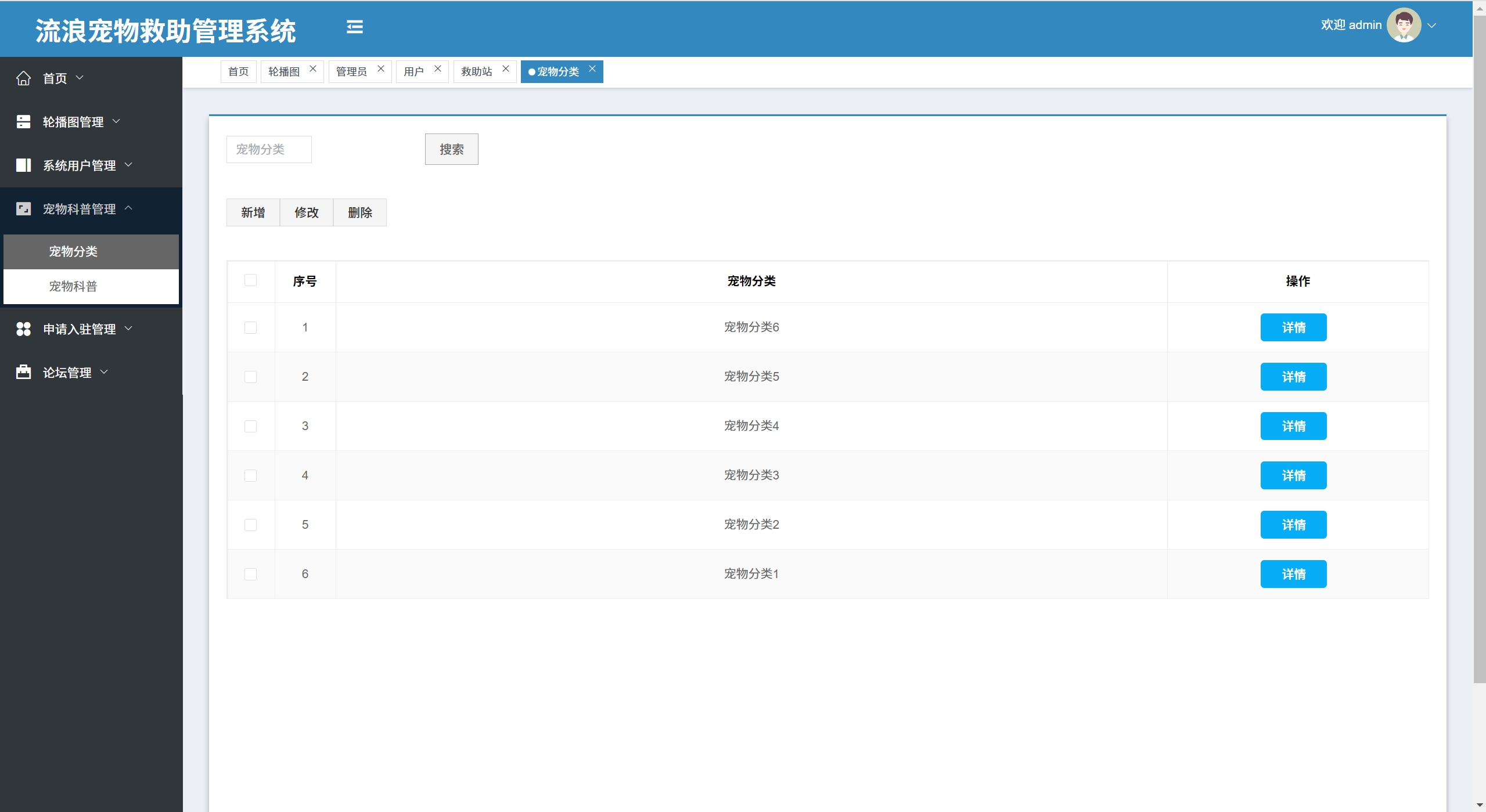The width and height of the screenshot is (1486, 812).
Task: View 详情 for 宠物分类5
Action: pyautogui.click(x=1293, y=377)
